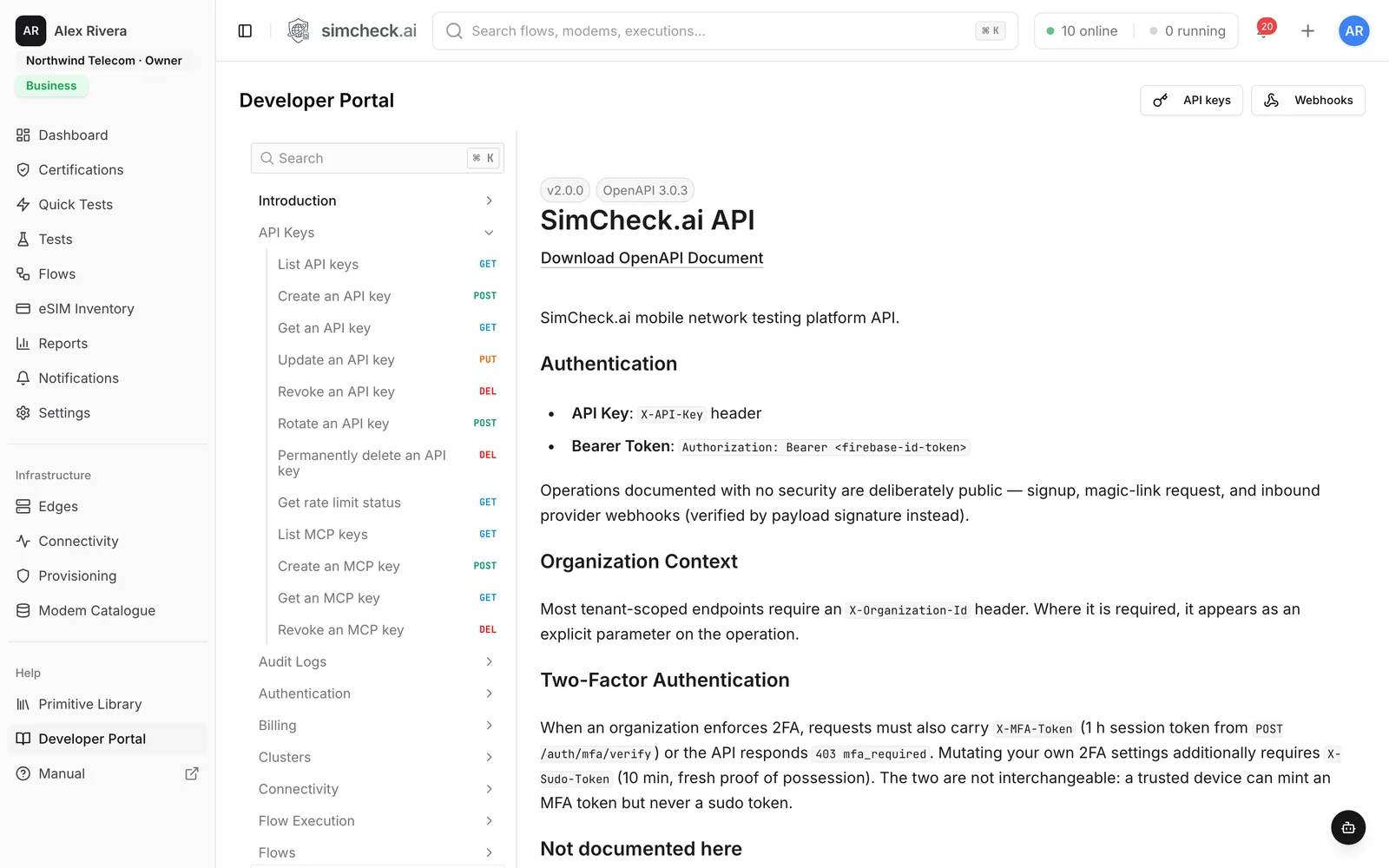Click the Reports chart icon
The image size is (1389, 868).
pyautogui.click(x=23, y=344)
